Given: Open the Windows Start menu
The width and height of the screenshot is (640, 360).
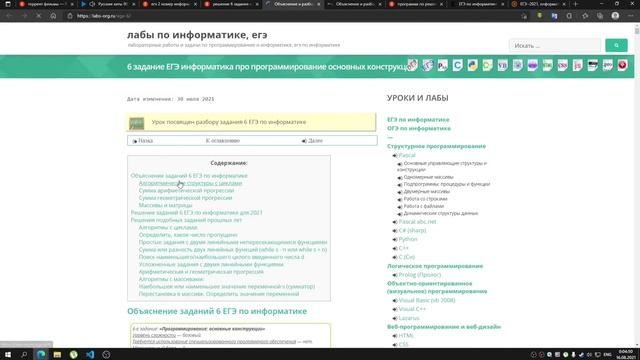Looking at the screenshot, I should (x=7, y=354).
